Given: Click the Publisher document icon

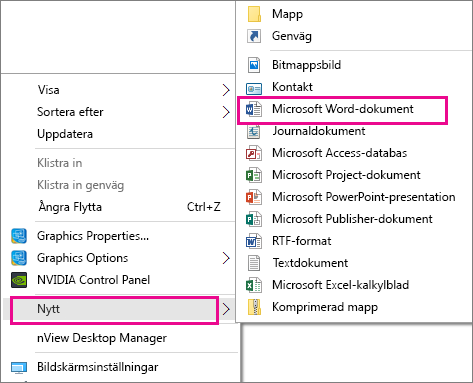Looking at the screenshot, I should coord(254,219).
